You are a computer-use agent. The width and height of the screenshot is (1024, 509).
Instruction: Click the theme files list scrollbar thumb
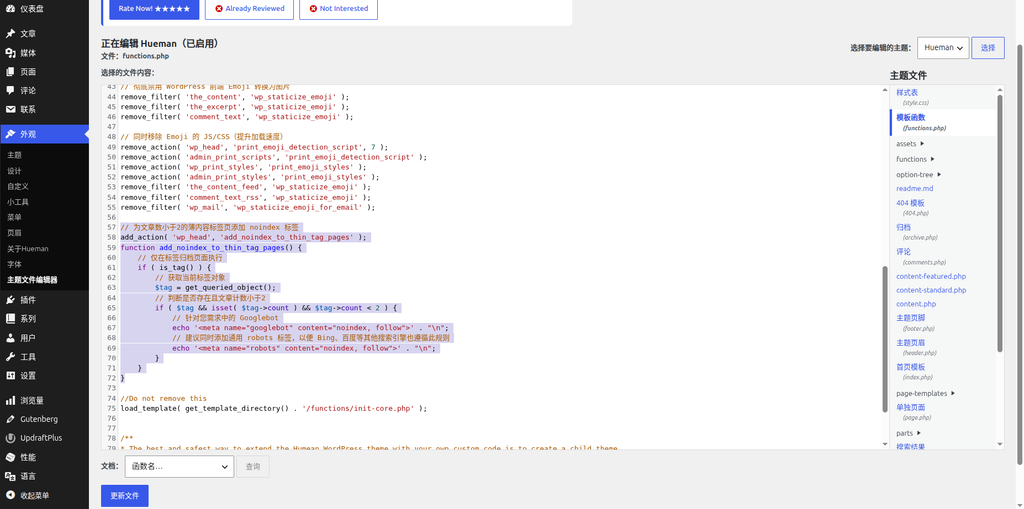1000,223
